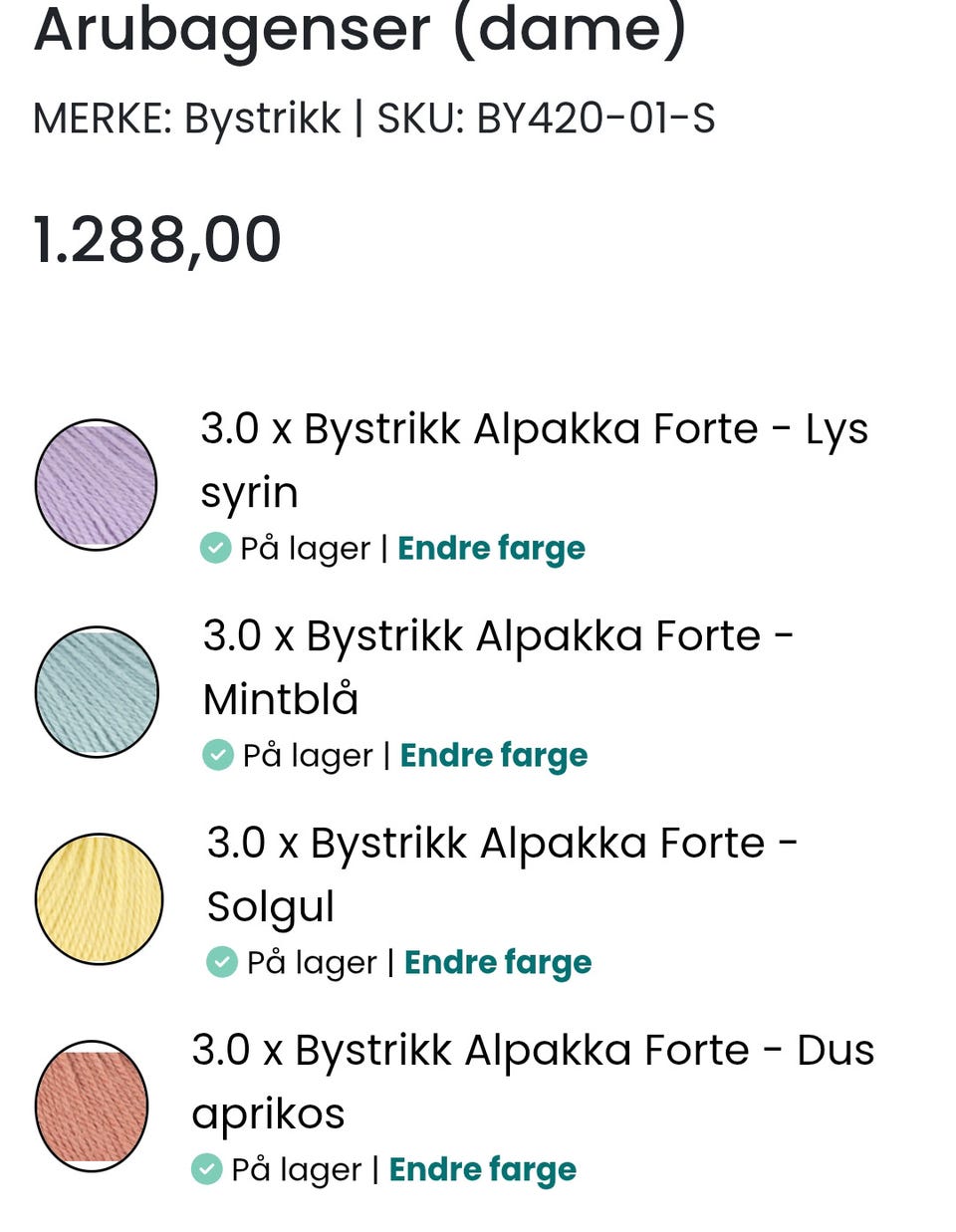
Task: Click the Arubagenser (dame) heading
Action: tap(360, 30)
